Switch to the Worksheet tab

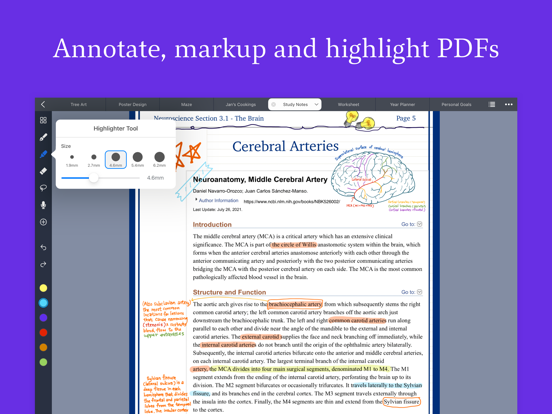tap(349, 105)
